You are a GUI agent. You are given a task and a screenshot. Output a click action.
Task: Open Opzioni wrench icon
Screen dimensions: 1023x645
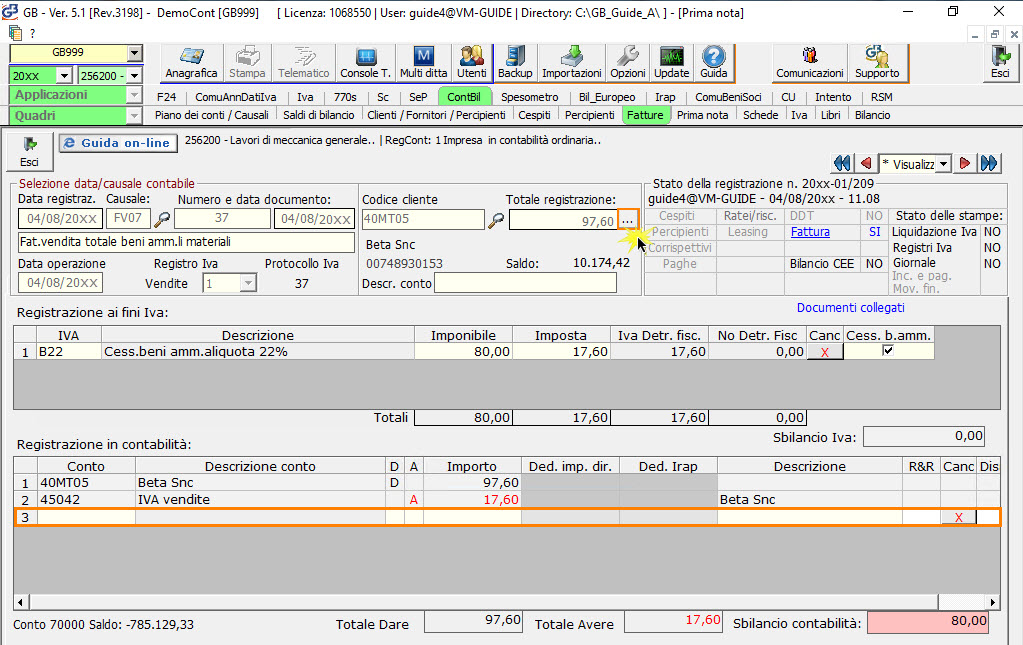(628, 63)
